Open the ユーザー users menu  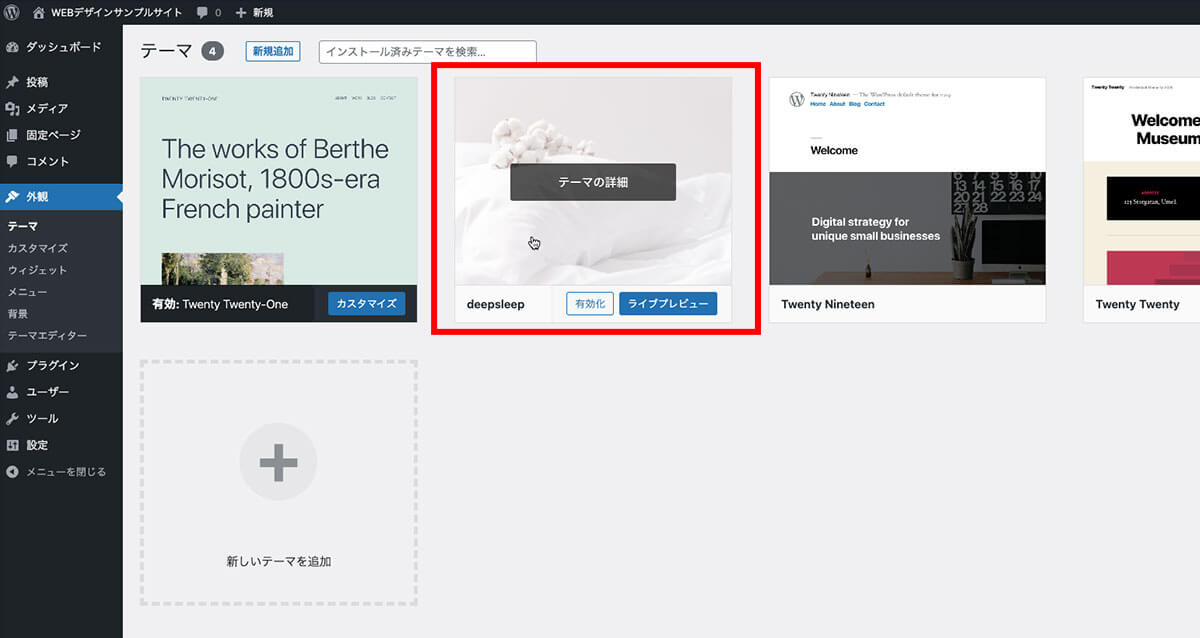pyautogui.click(x=47, y=392)
